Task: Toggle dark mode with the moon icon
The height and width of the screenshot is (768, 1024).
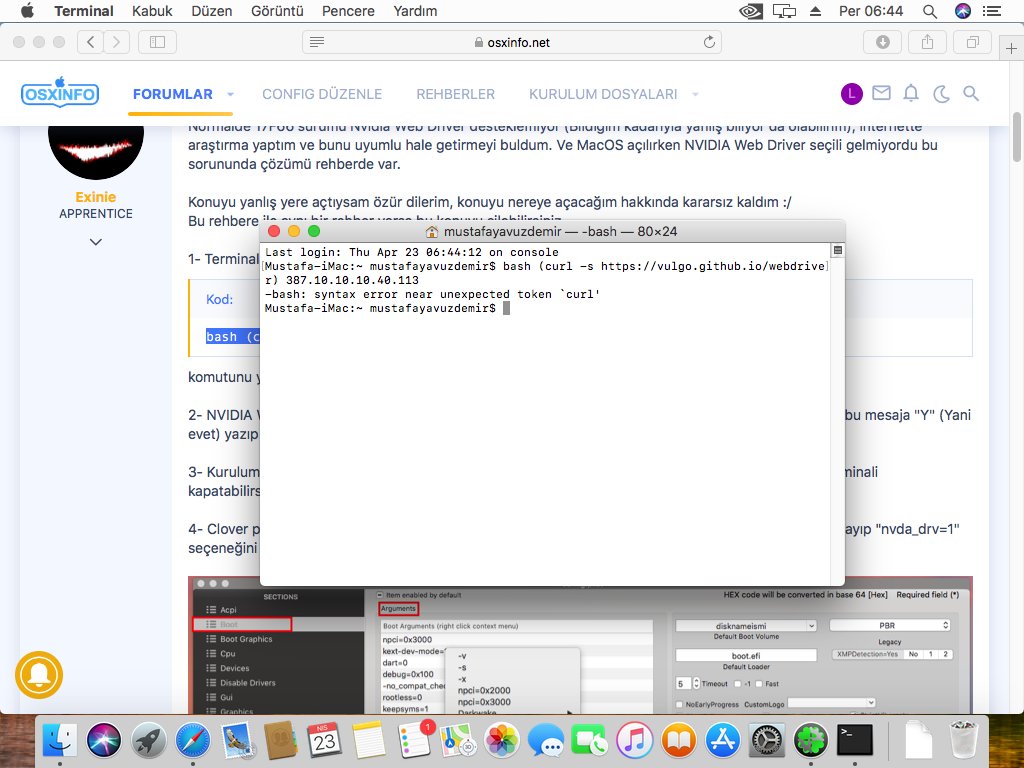Action: 941,94
